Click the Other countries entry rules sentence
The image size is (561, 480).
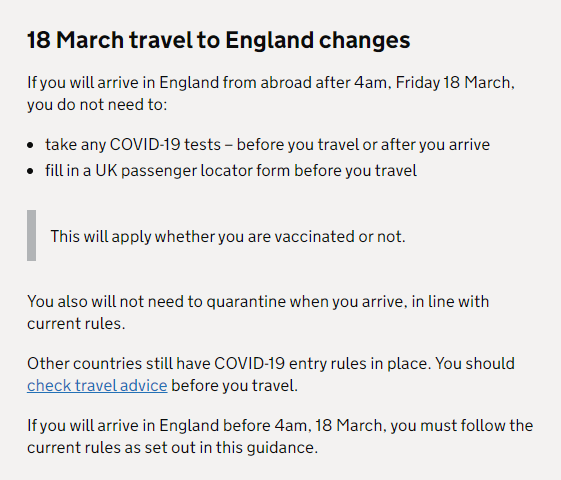tap(271, 374)
